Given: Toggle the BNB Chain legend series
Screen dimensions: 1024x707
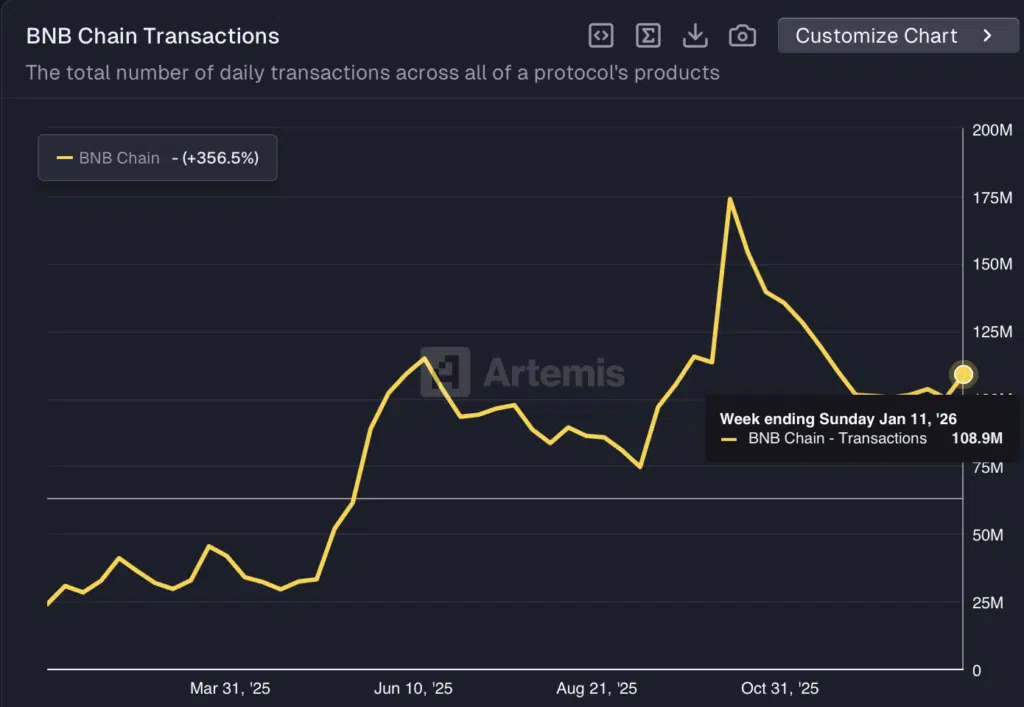Looking at the screenshot, I should [x=119, y=158].
